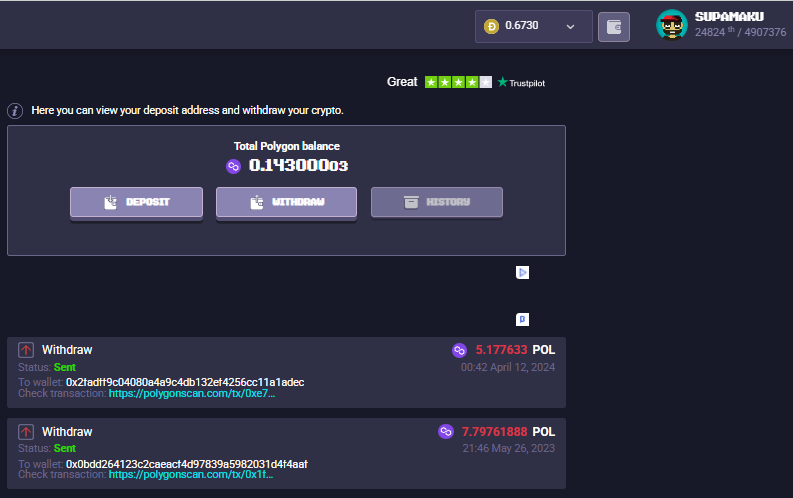This screenshot has width=793, height=498.
Task: Click Polygon icon next to 5.177633 POL
Action: pyautogui.click(x=459, y=350)
